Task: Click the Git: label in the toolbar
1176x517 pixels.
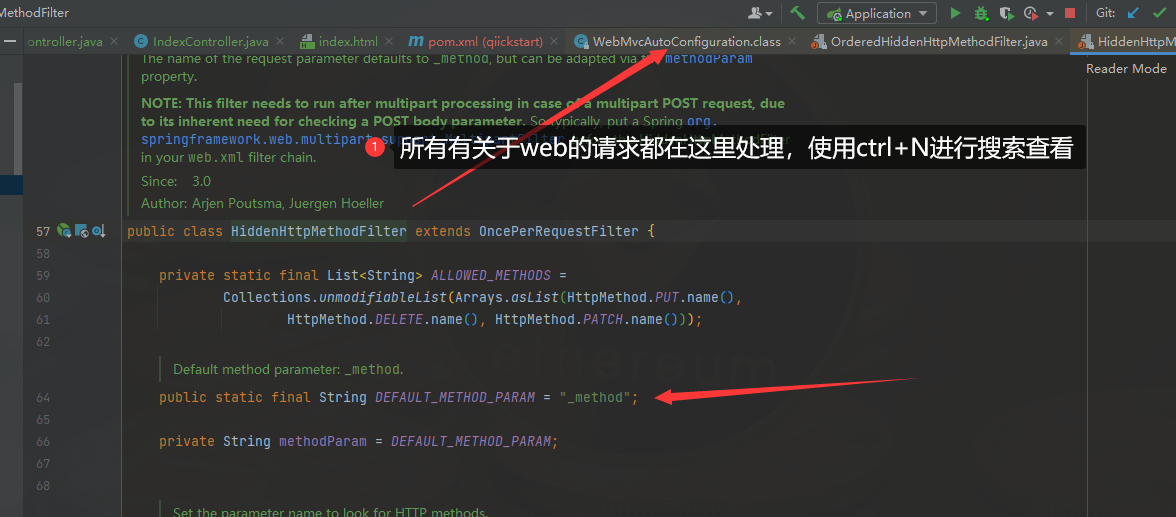Action: point(1106,14)
